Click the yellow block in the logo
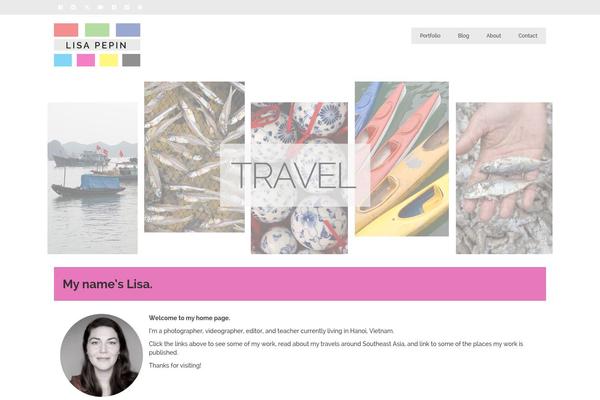The width and height of the screenshot is (600, 400). tap(109, 60)
